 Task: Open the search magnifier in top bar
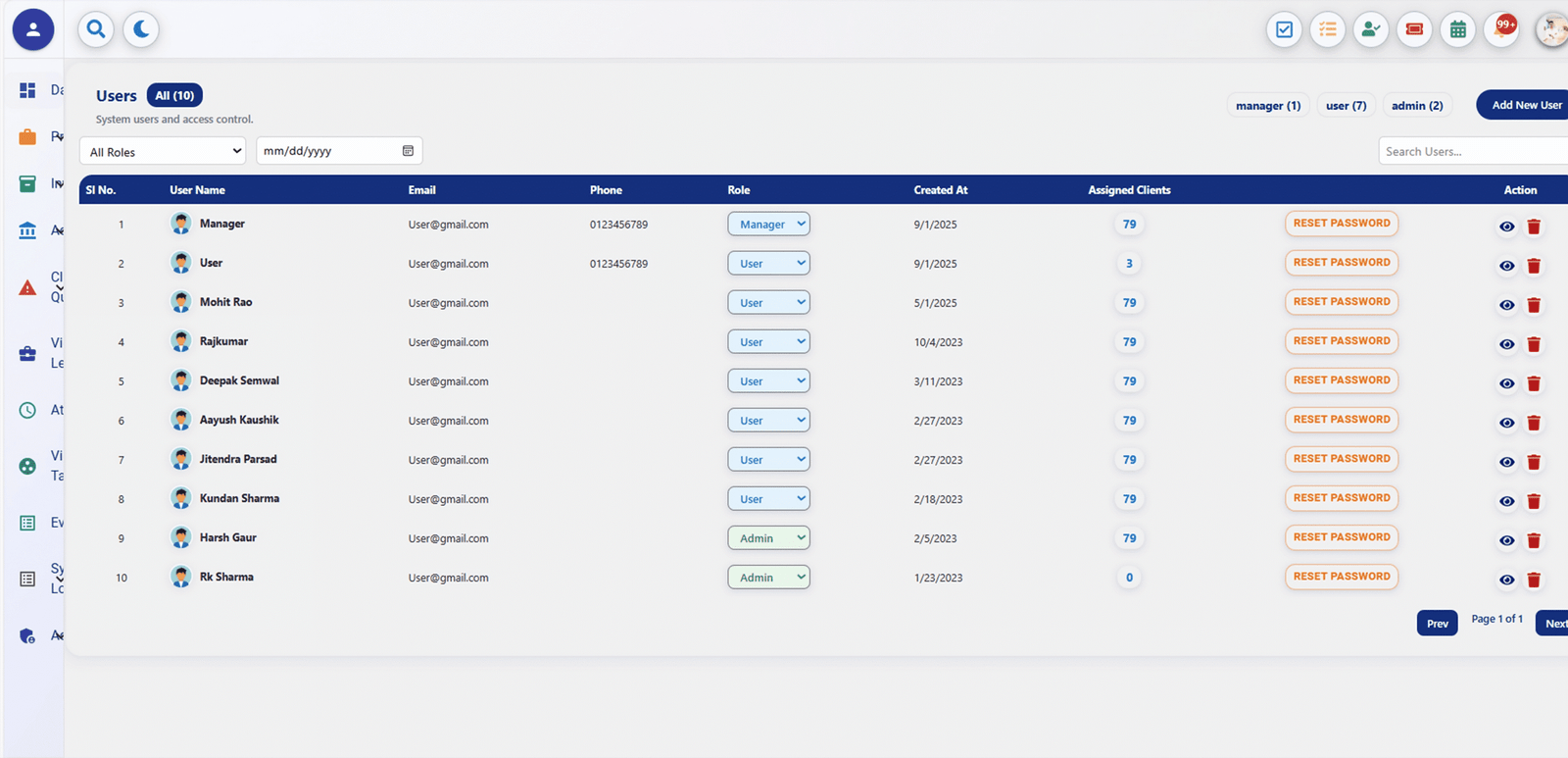[96, 29]
